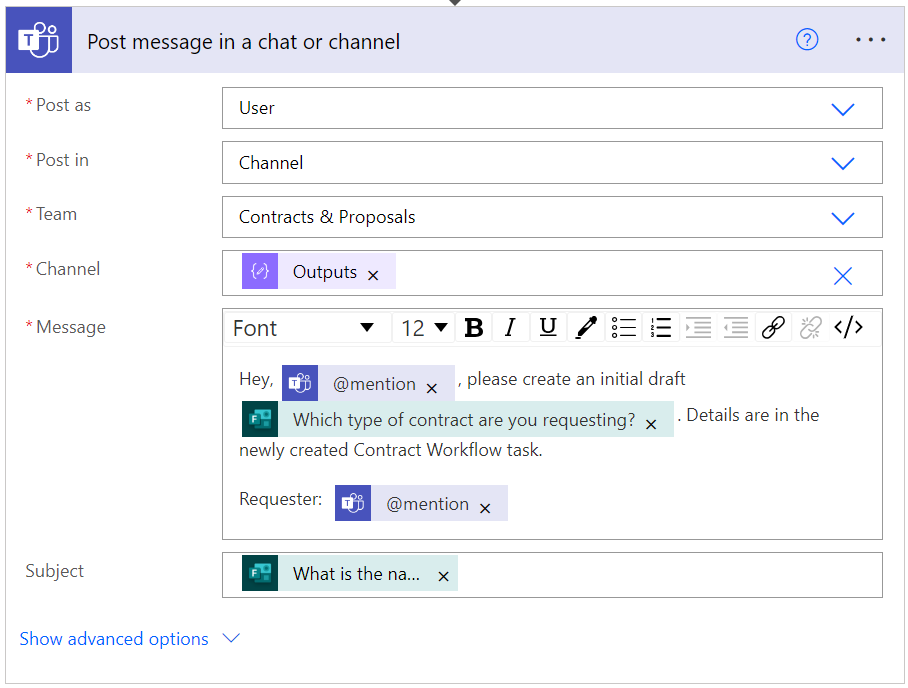Screen dimensions: 908x688
Task: Click the Teams icon on the action header
Action: point(38,40)
